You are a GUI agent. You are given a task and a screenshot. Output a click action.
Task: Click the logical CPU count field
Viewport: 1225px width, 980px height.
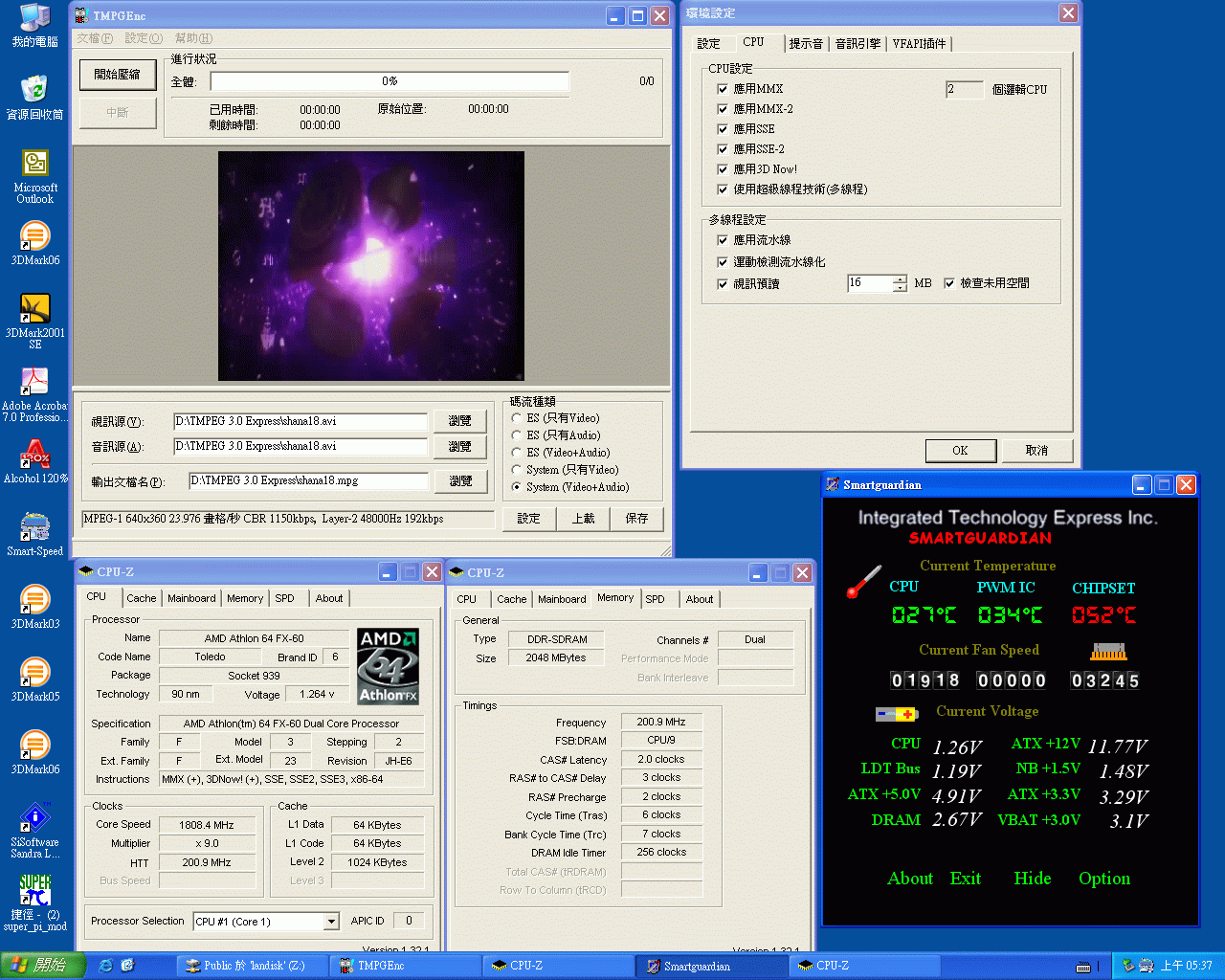[964, 89]
